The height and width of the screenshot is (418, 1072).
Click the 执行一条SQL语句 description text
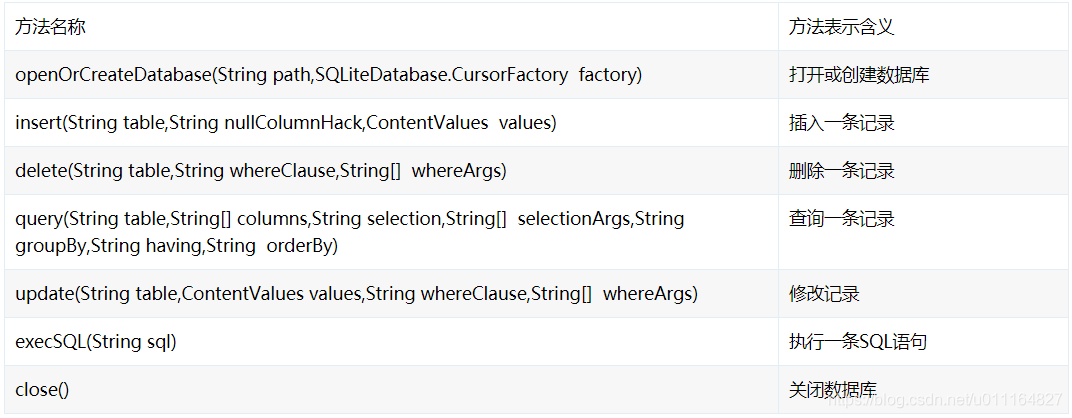(857, 342)
